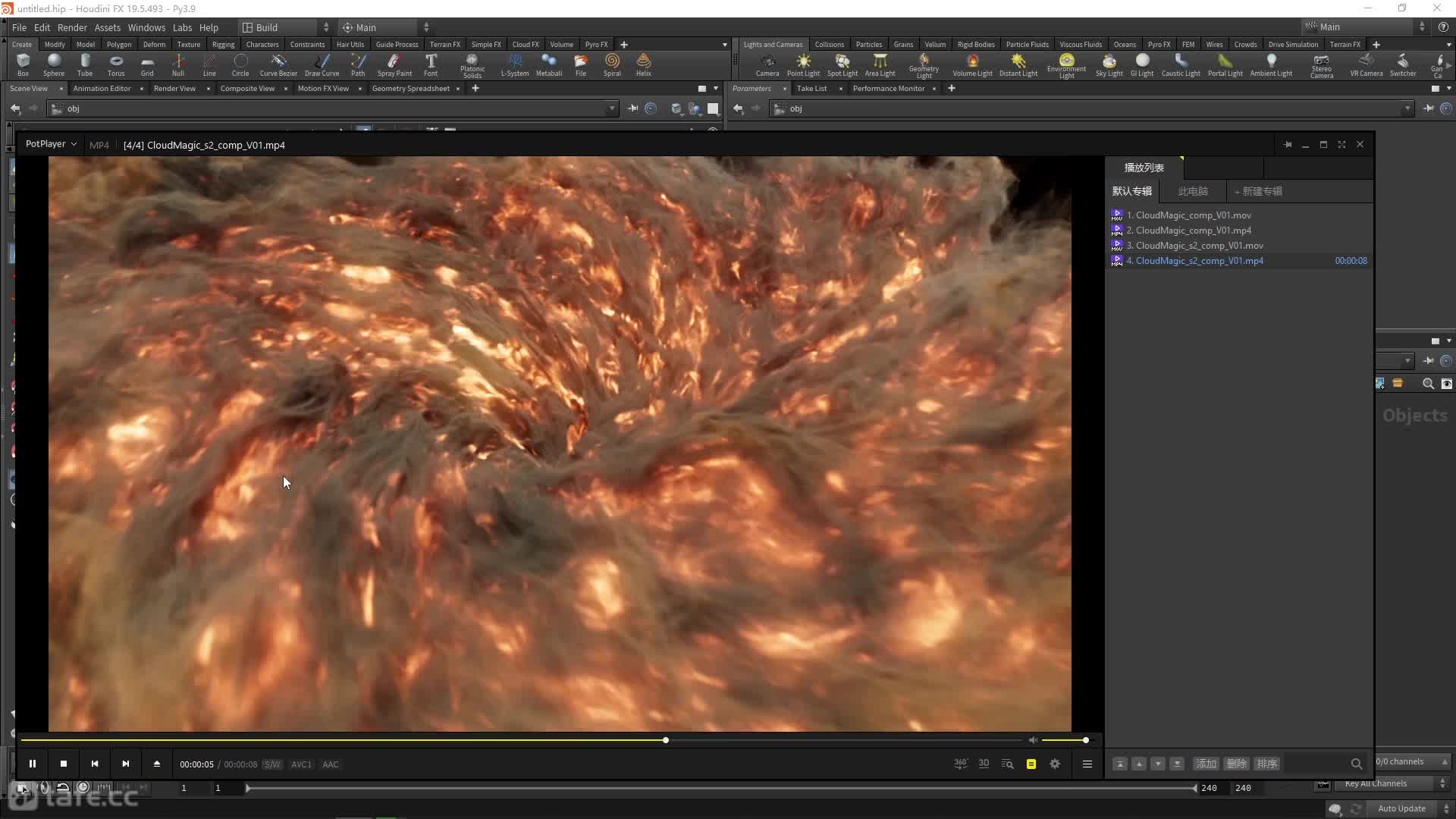Add a Sky Light
This screenshot has width=1456, height=819.
pyautogui.click(x=1109, y=65)
